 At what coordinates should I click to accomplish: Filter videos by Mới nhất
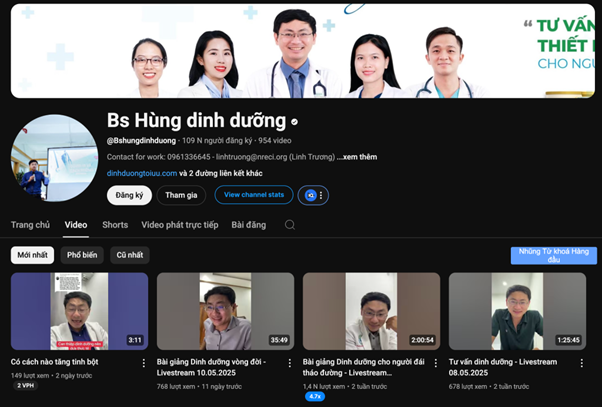32,255
